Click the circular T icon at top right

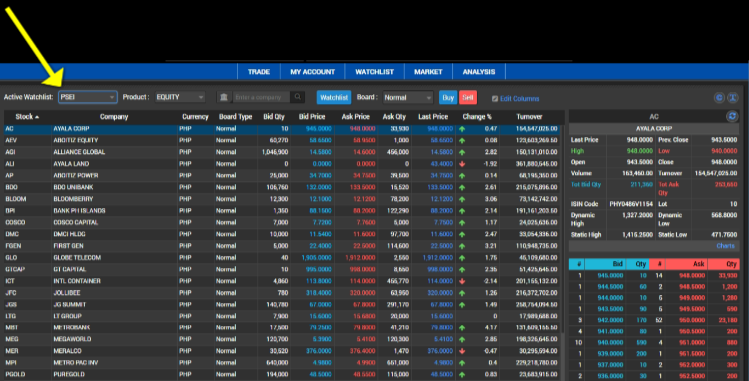pos(732,98)
